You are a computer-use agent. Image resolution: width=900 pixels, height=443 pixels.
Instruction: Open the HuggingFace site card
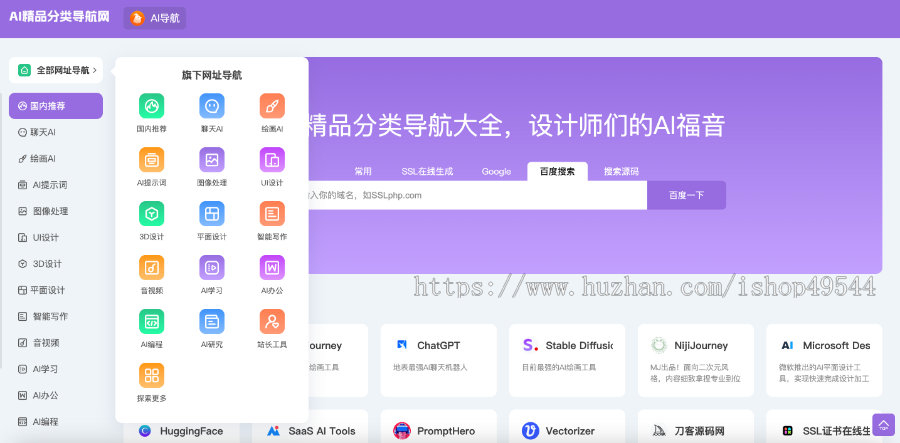(x=181, y=433)
